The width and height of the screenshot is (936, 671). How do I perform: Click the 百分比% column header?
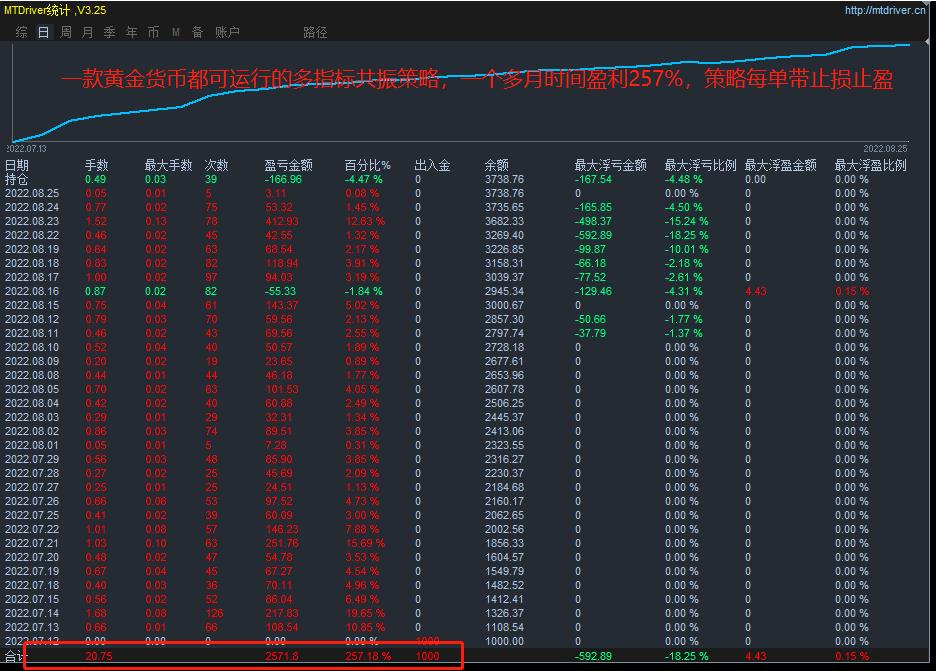pyautogui.click(x=368, y=165)
